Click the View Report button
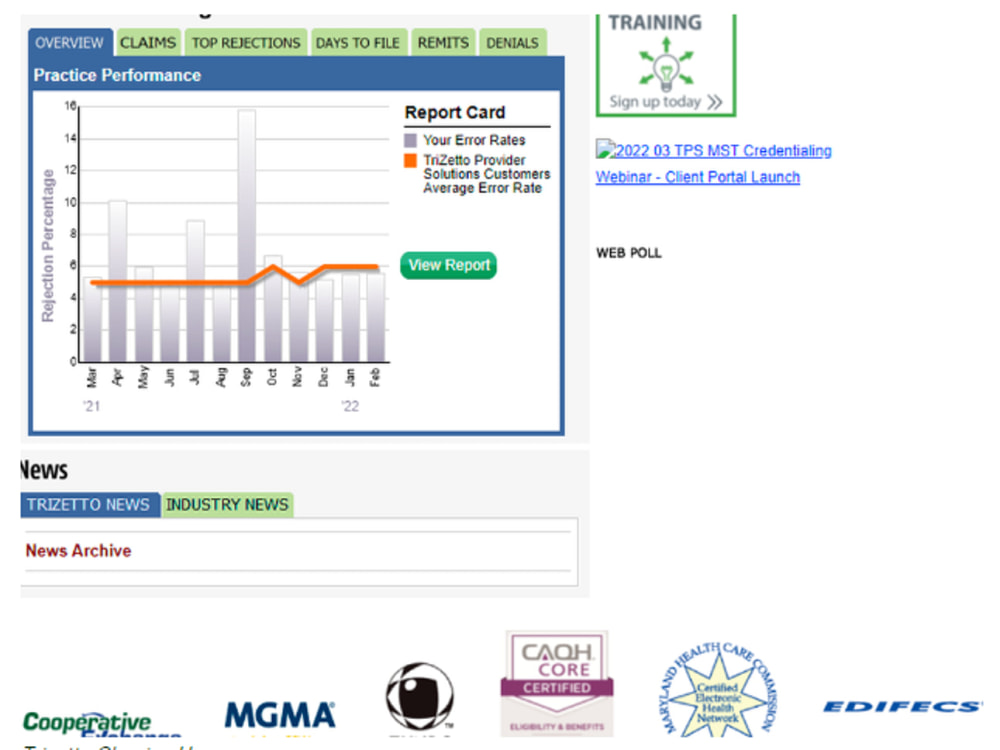The height and width of the screenshot is (750, 1000). tap(448, 265)
